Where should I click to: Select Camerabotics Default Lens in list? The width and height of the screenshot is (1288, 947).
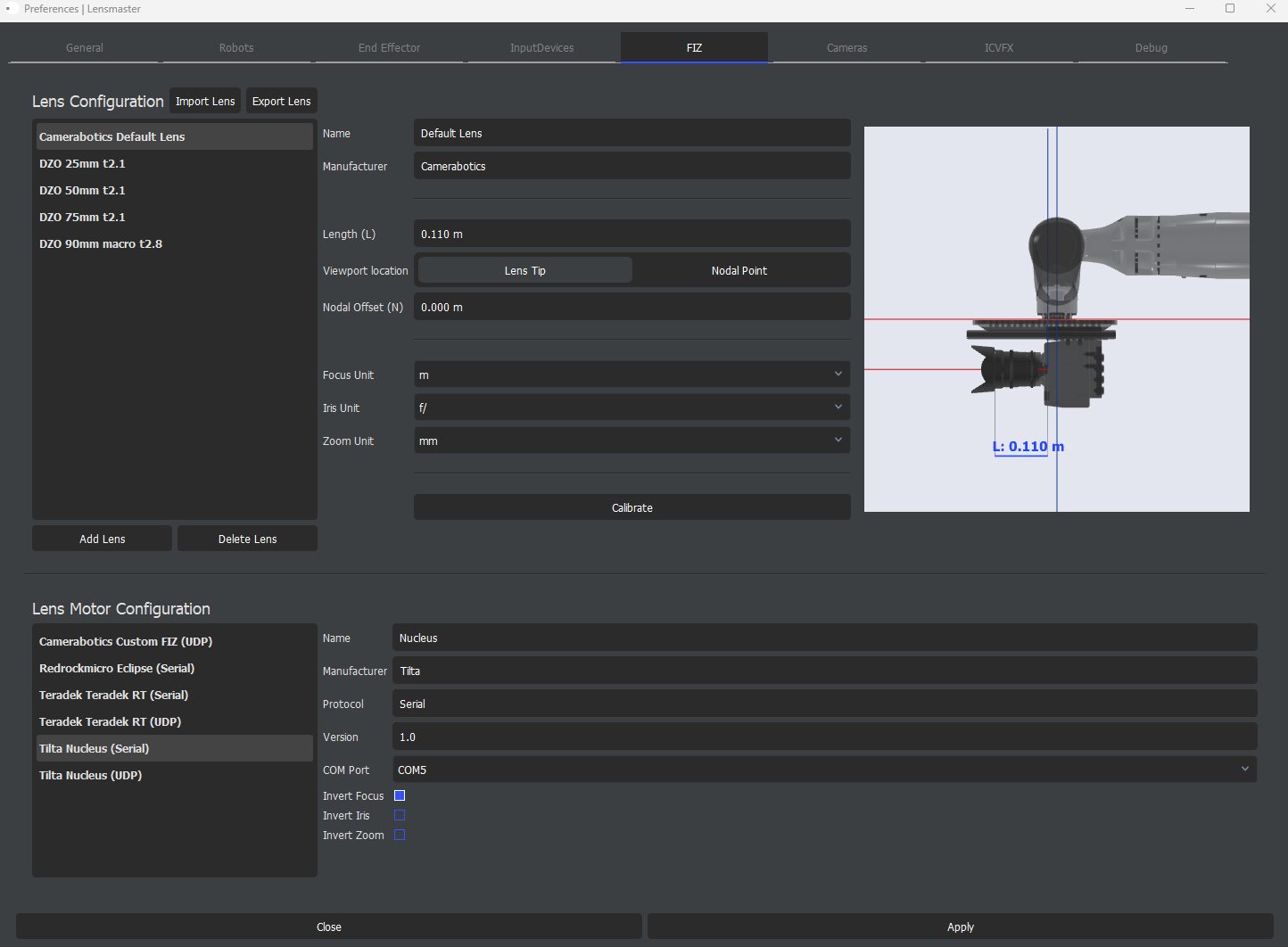[175, 136]
